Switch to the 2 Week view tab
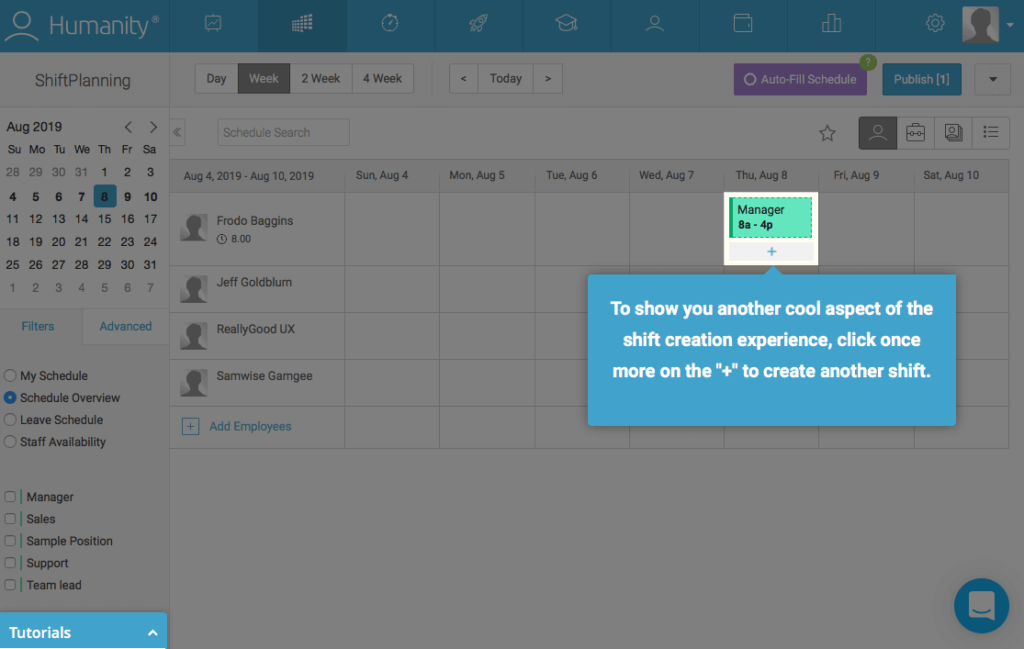The width and height of the screenshot is (1024, 649). tap(321, 78)
